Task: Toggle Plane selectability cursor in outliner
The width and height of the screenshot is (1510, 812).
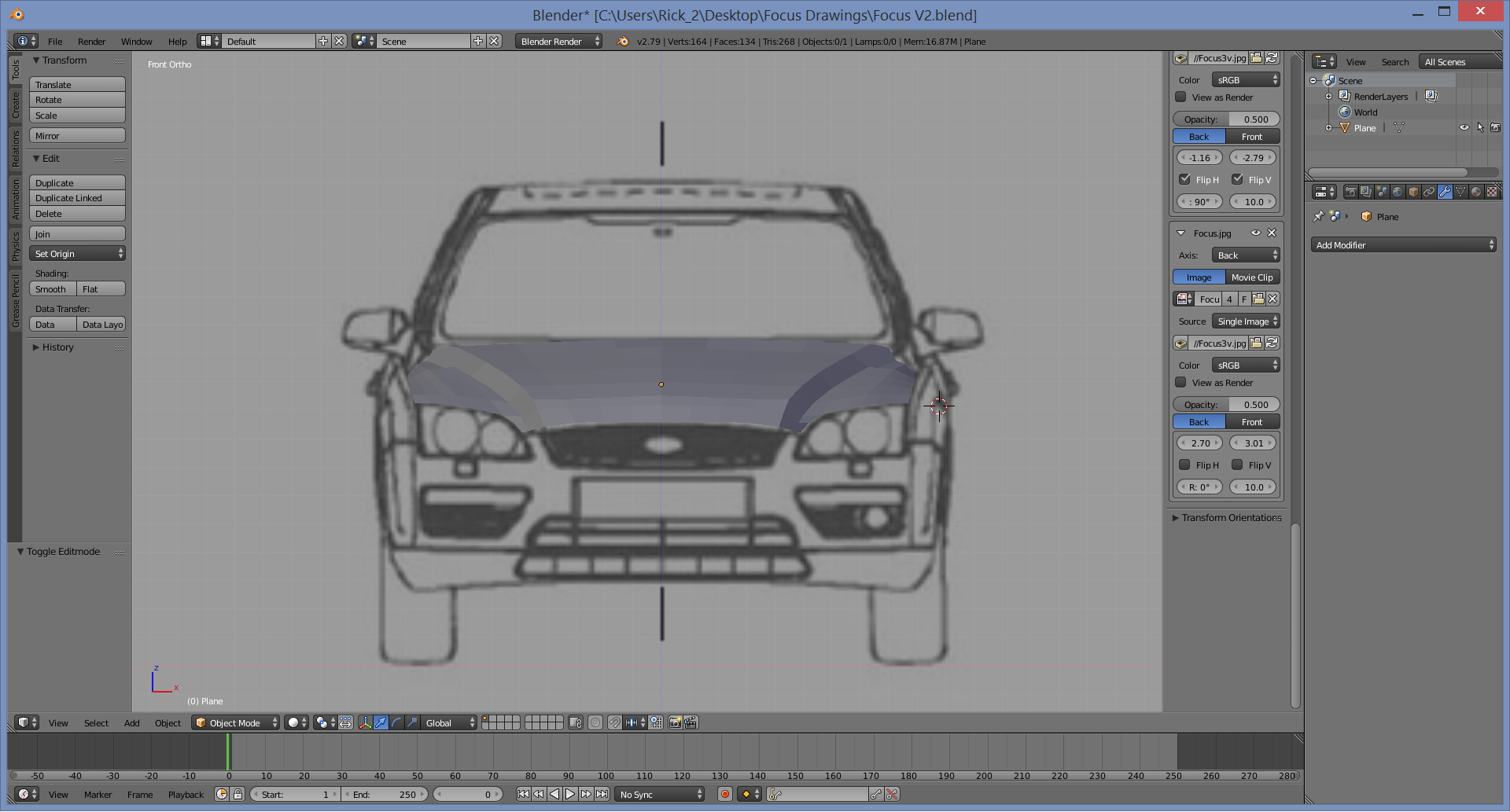Action: 1480,127
